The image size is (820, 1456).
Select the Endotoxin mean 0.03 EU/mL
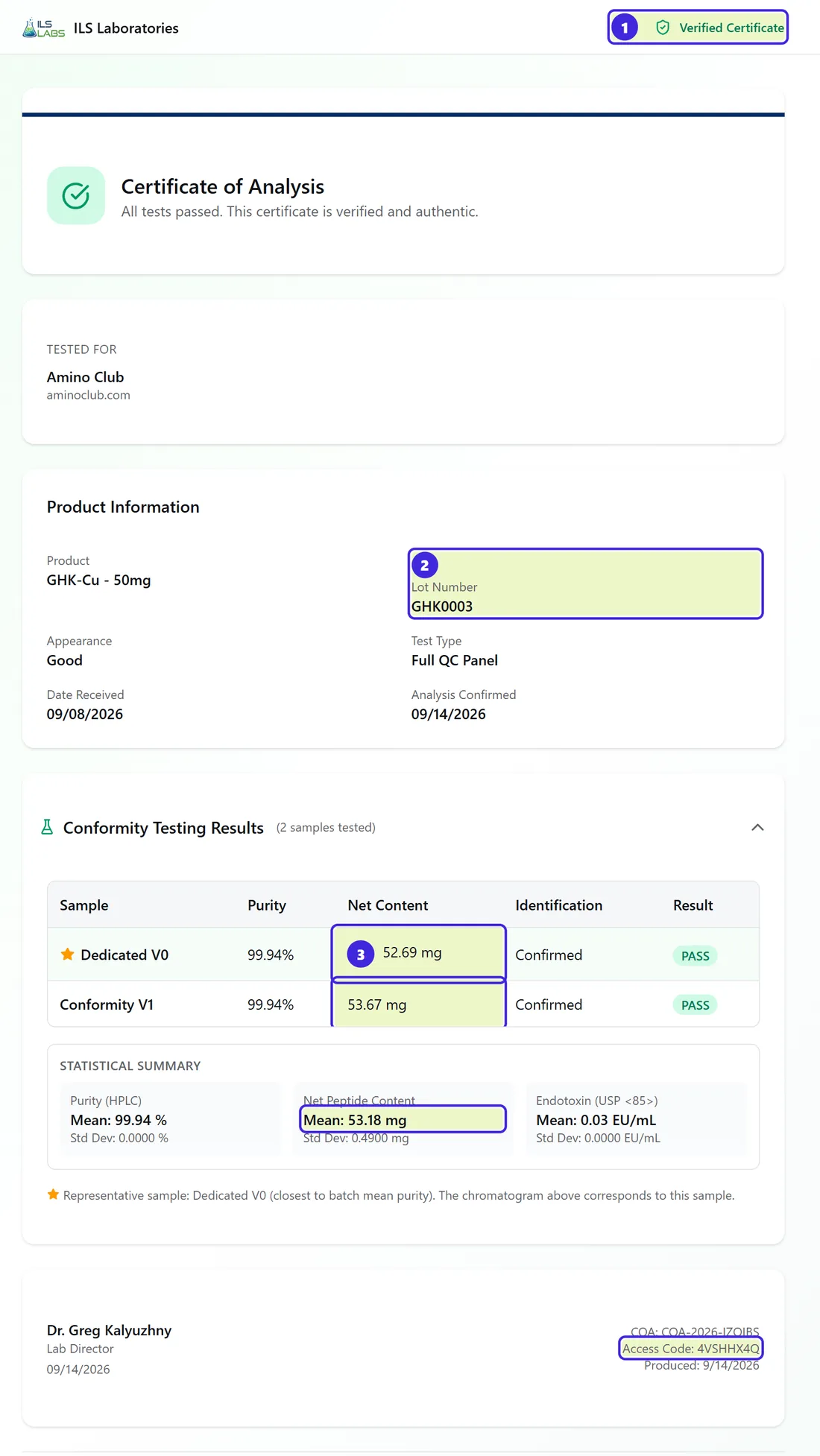596,1120
